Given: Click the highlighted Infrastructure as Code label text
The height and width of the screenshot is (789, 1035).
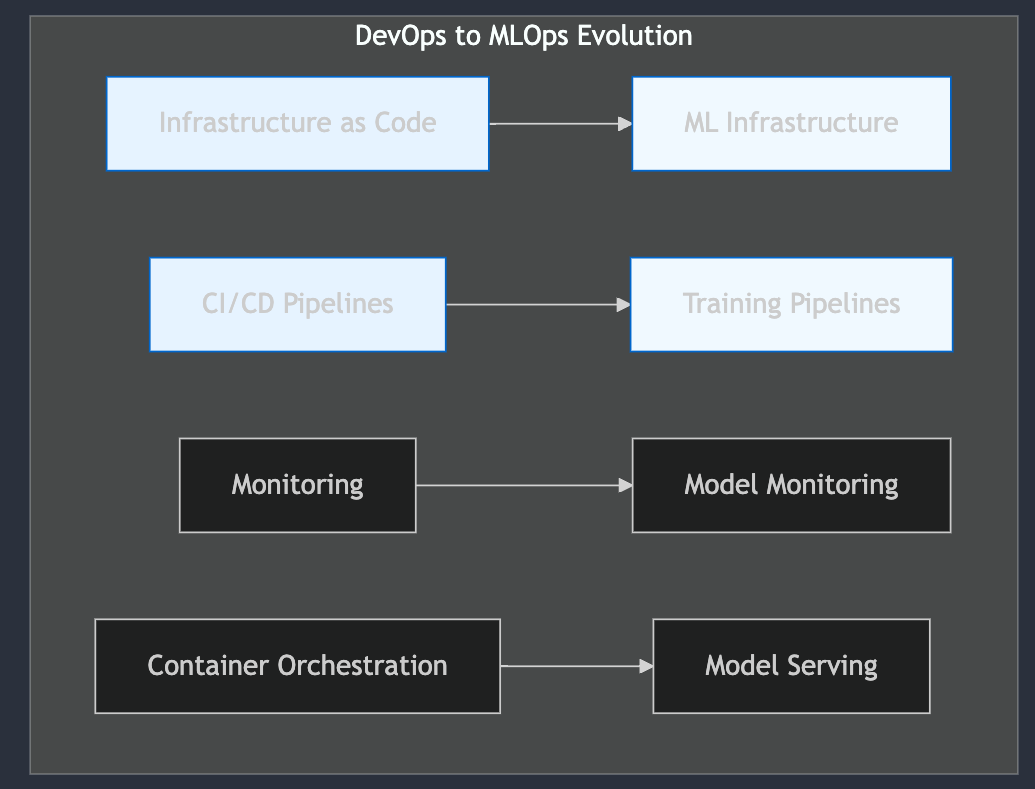Looking at the screenshot, I should (x=297, y=123).
